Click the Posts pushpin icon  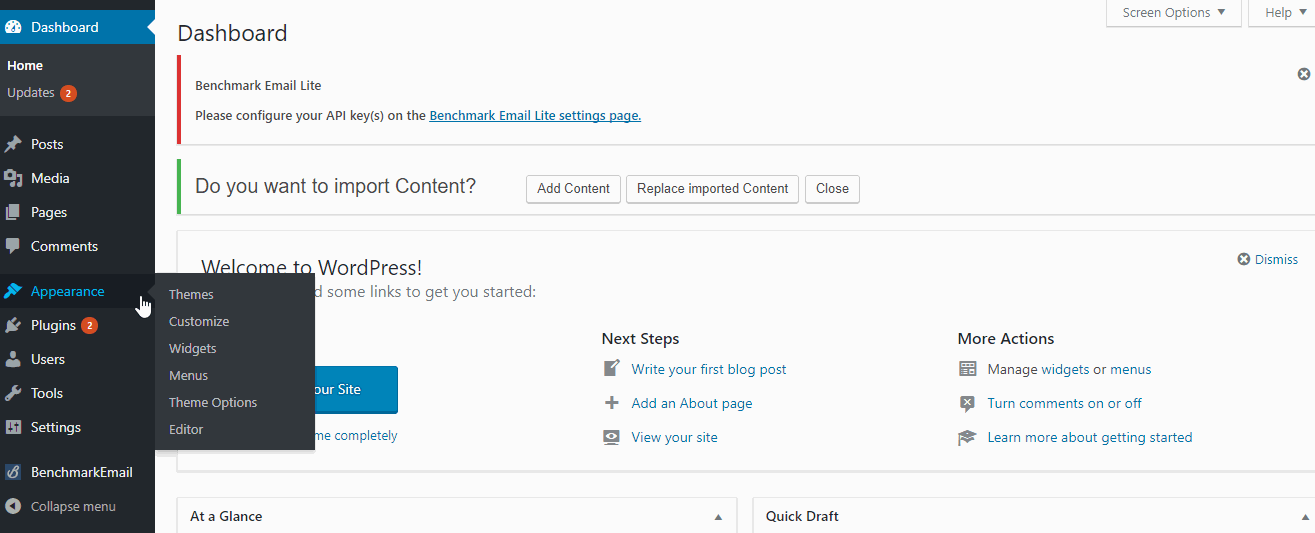pyautogui.click(x=13, y=144)
